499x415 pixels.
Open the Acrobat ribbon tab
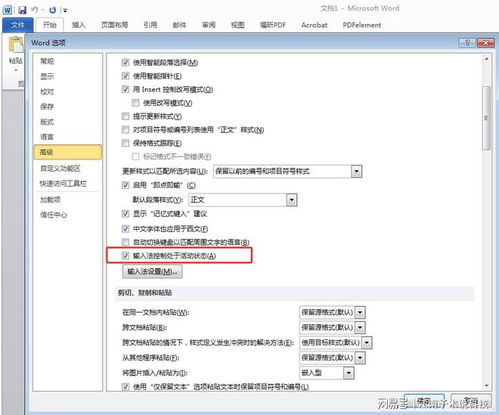tap(314, 25)
